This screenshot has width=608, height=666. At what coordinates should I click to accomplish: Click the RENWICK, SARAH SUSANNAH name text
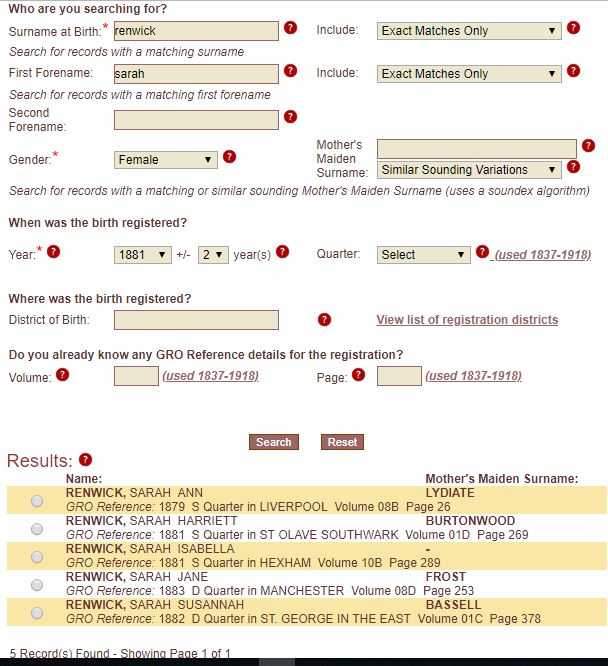(155, 605)
